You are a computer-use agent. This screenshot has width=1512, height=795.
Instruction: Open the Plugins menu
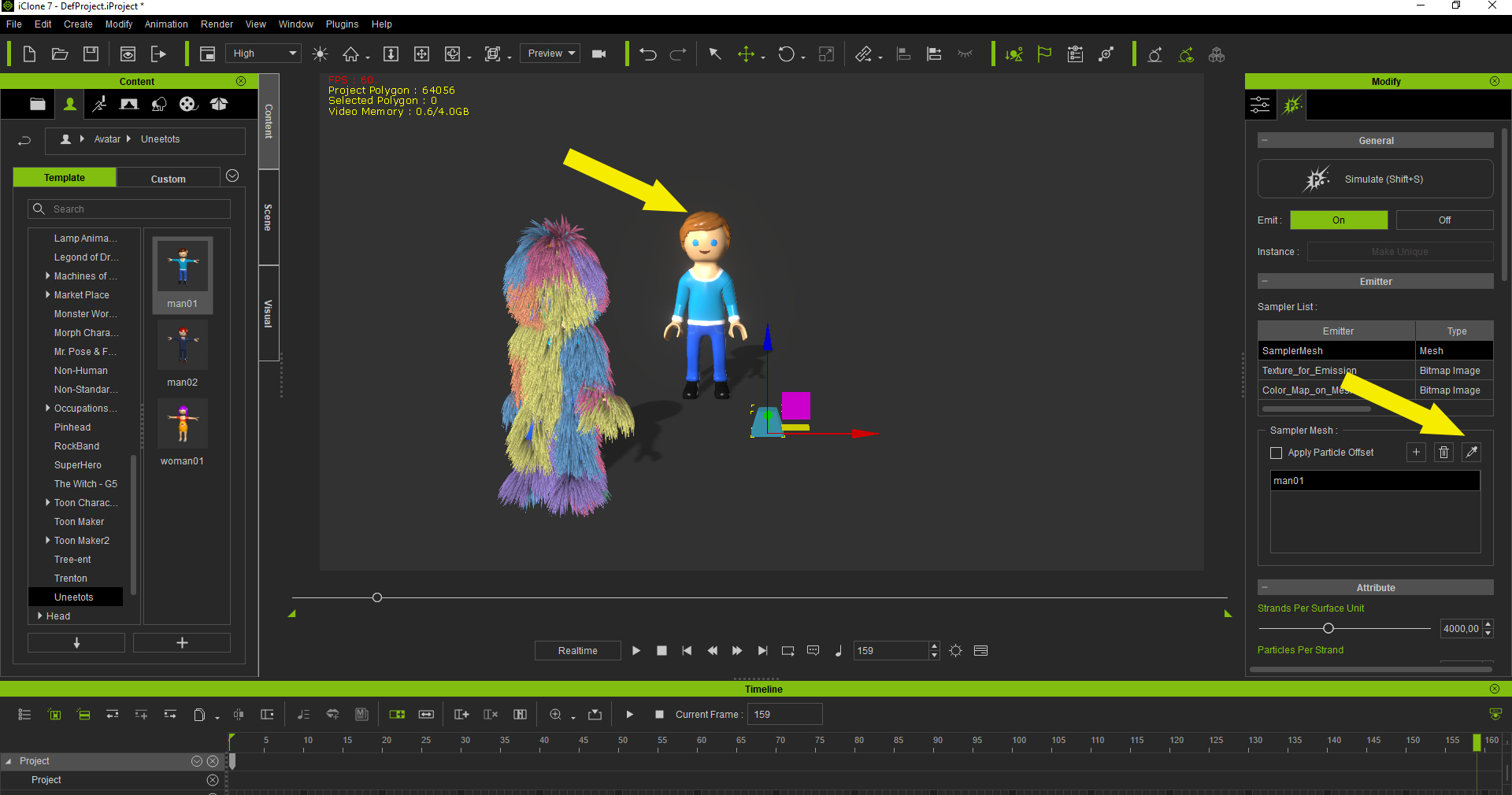[342, 24]
